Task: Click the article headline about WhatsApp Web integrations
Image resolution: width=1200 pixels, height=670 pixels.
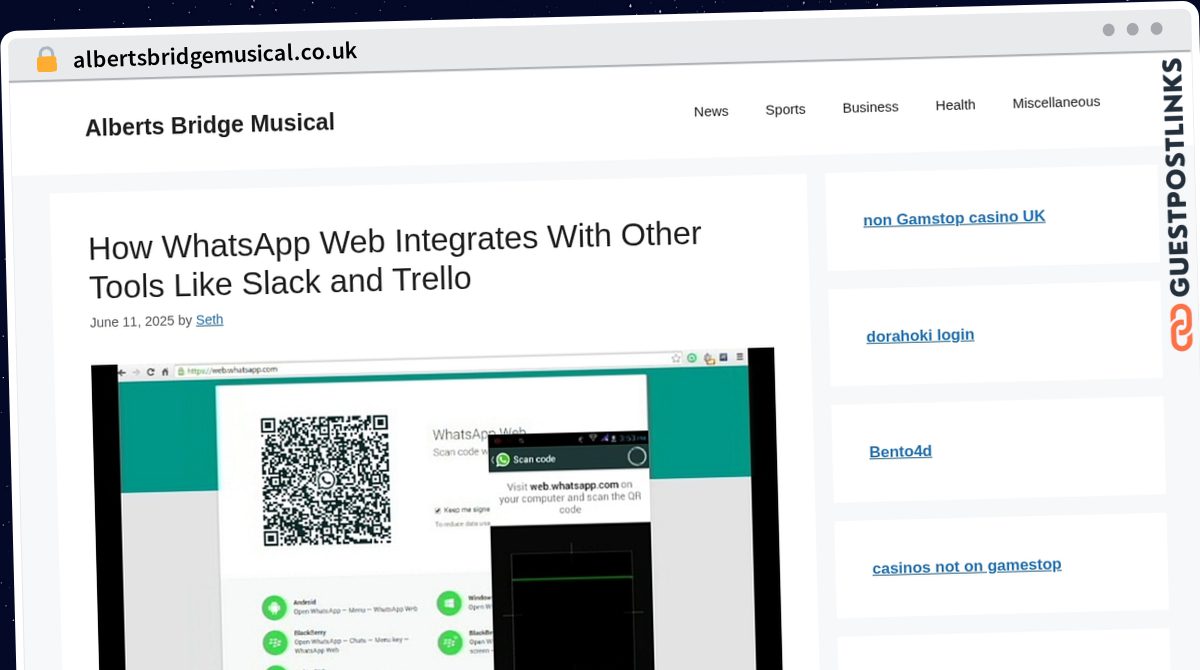Action: click(395, 259)
